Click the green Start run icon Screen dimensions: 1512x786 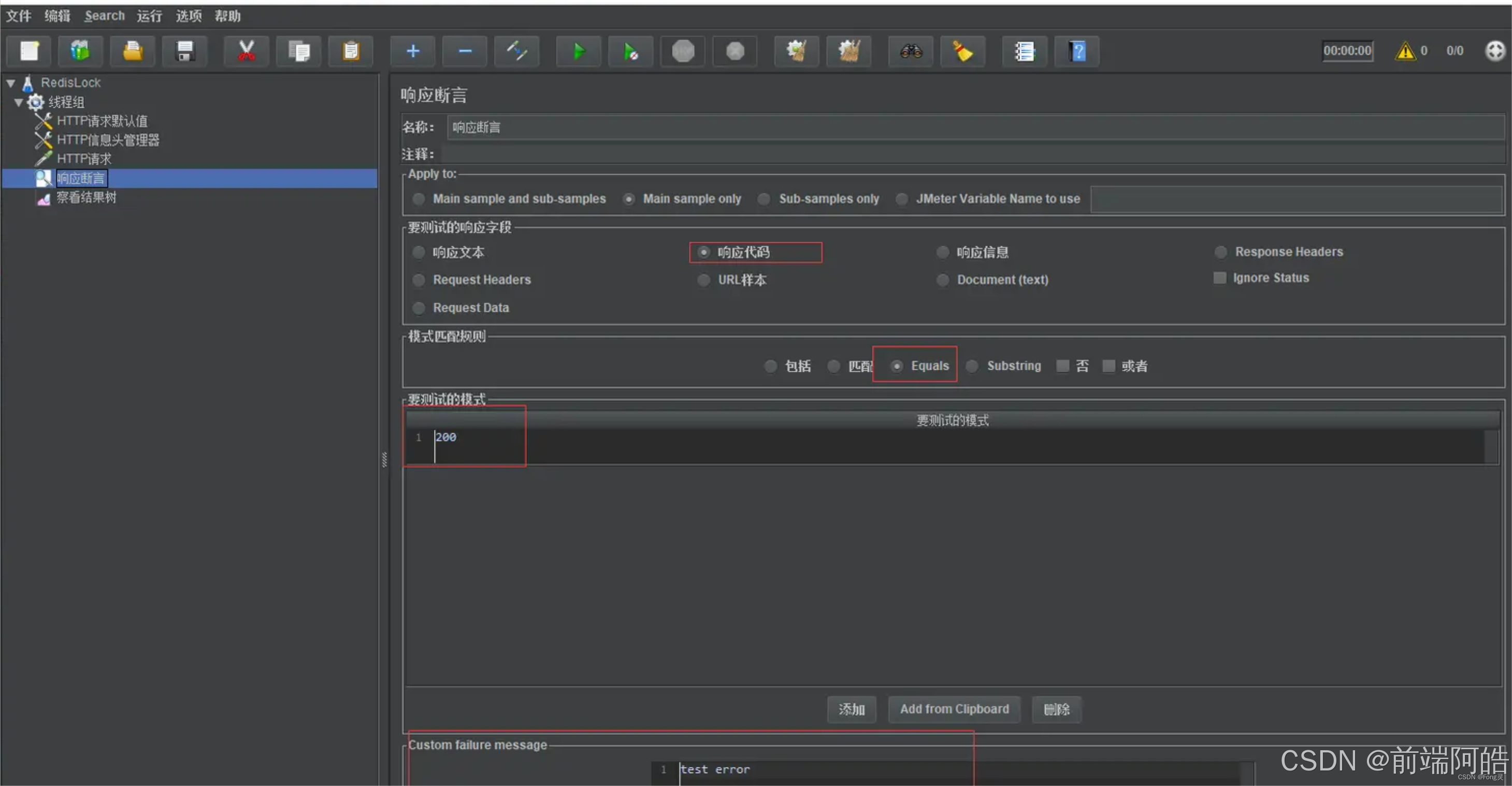tap(578, 52)
